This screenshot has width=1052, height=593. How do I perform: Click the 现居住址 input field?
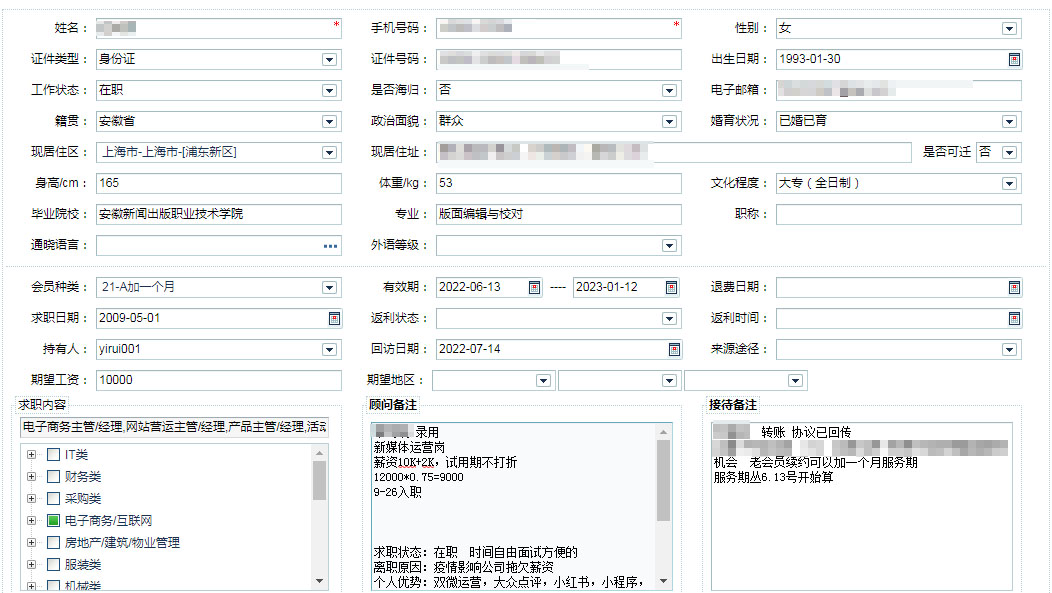coord(674,152)
